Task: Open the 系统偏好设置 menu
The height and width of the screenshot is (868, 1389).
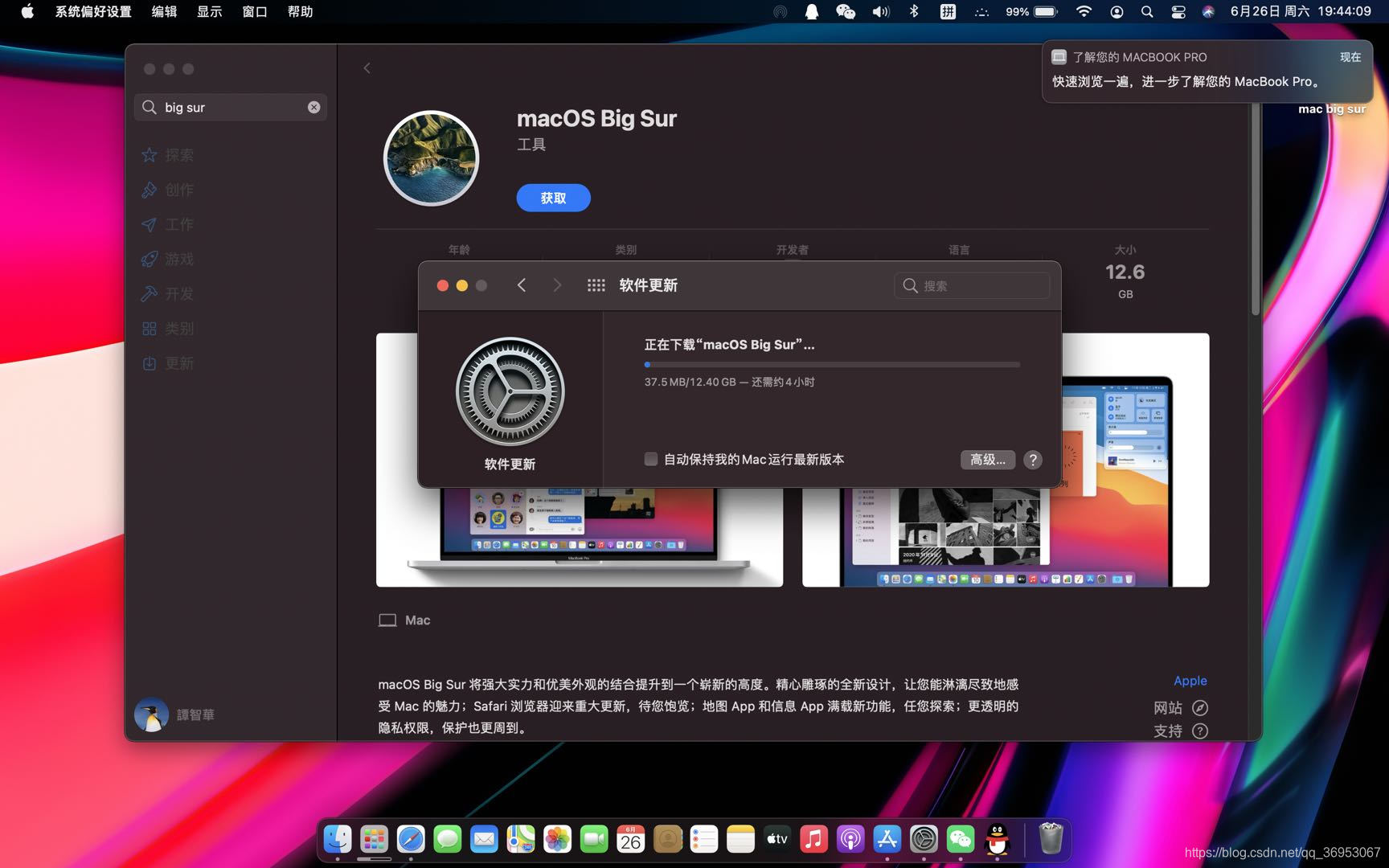Action: pos(93,11)
